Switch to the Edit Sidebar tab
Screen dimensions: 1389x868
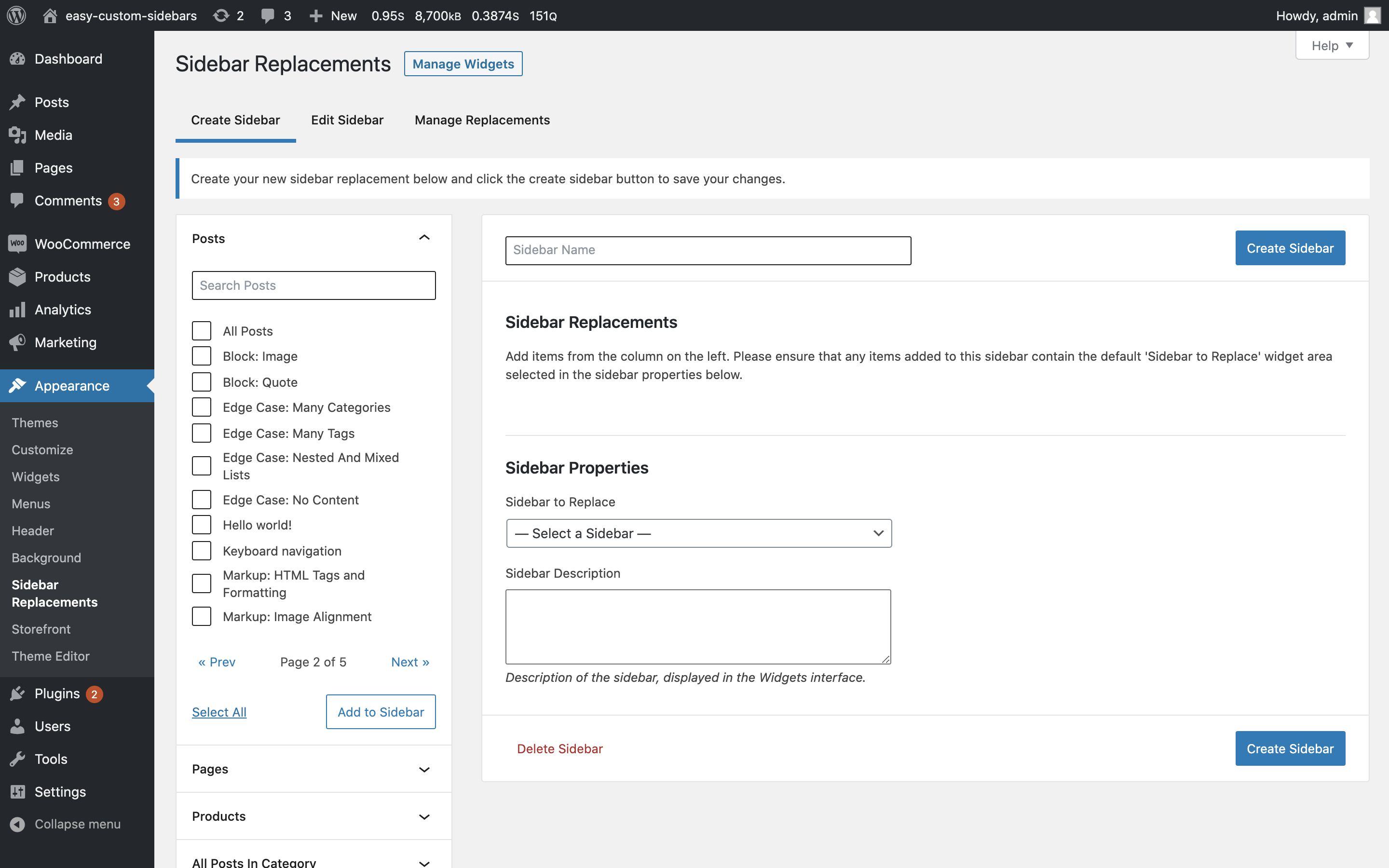coord(347,120)
